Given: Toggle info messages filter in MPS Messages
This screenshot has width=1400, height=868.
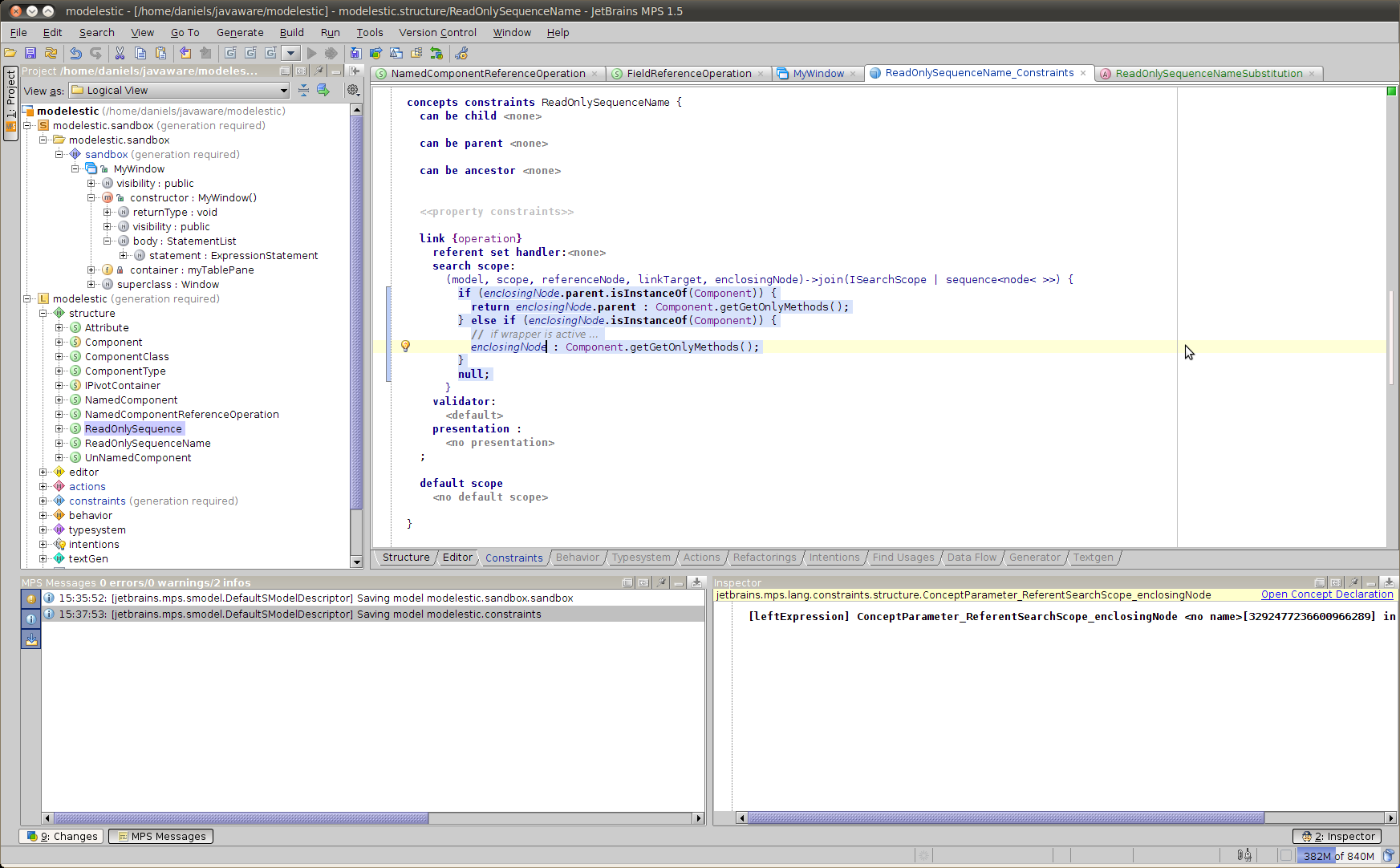Looking at the screenshot, I should click(30, 619).
